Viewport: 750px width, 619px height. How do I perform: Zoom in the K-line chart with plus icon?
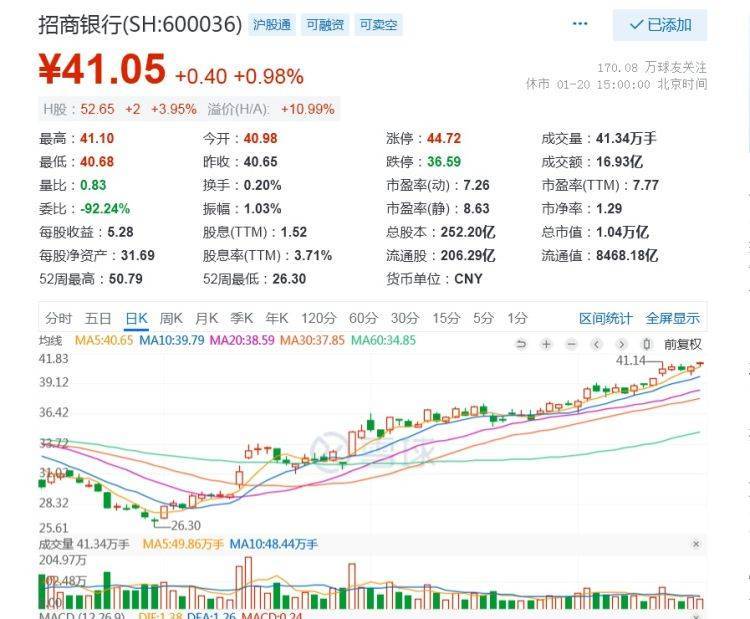546,344
